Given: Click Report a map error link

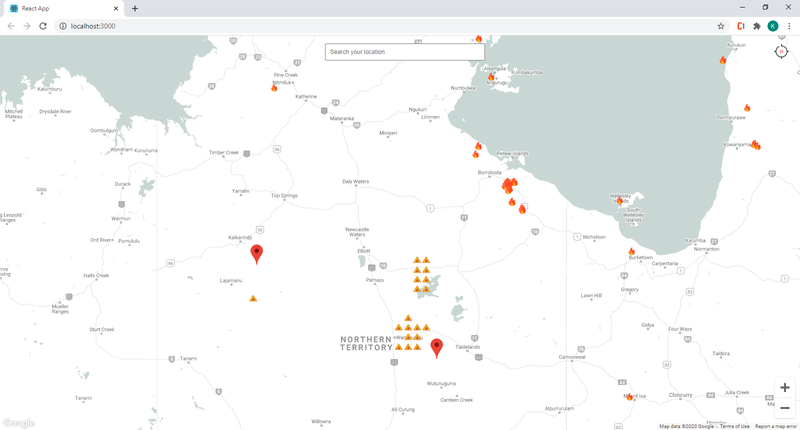Looking at the screenshot, I should 776,426.
